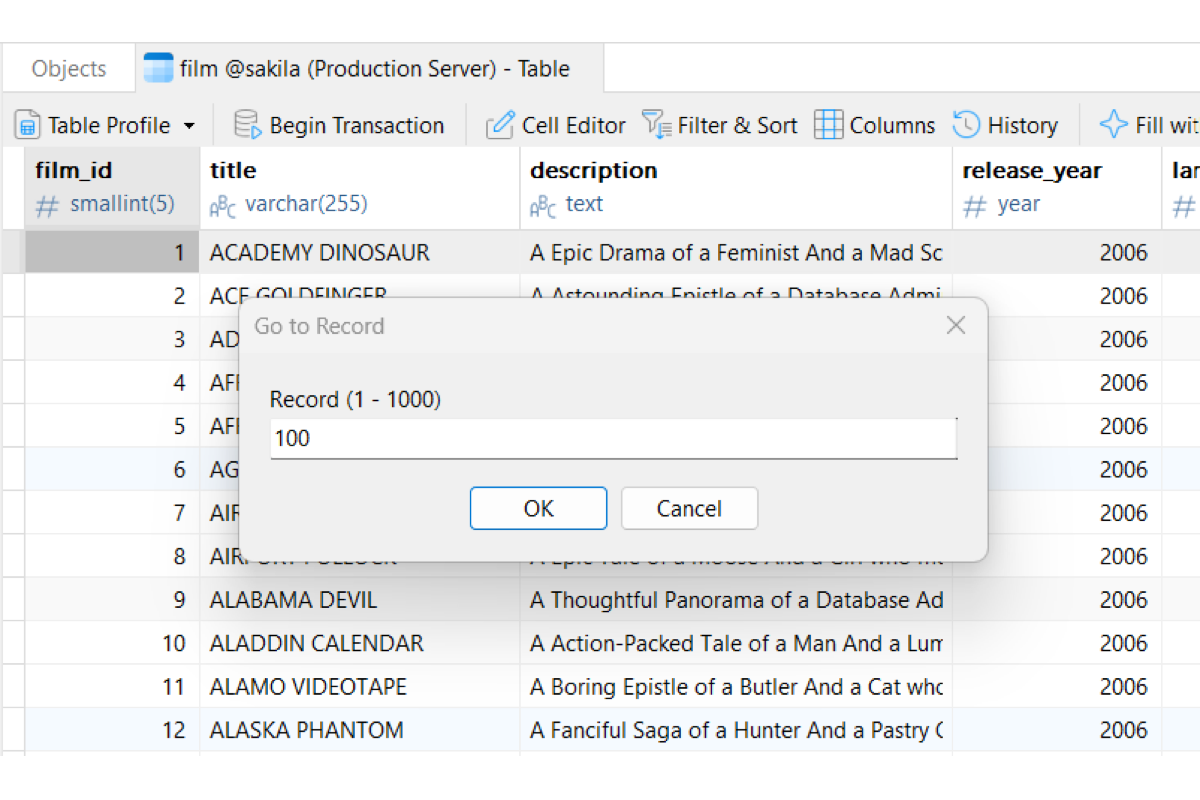Click the film table tab icon

tap(158, 69)
